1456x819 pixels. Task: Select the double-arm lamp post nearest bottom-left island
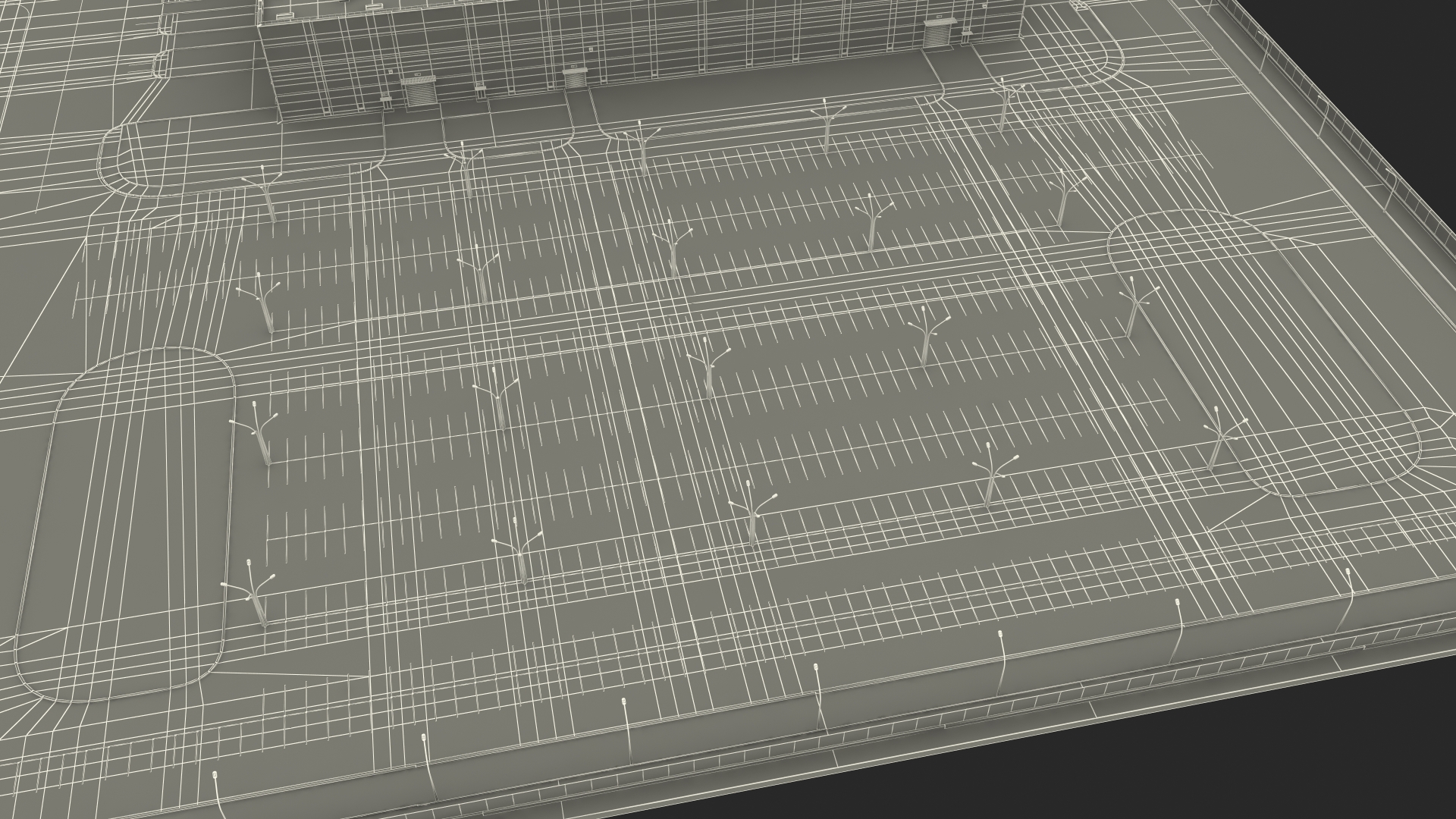(x=258, y=603)
